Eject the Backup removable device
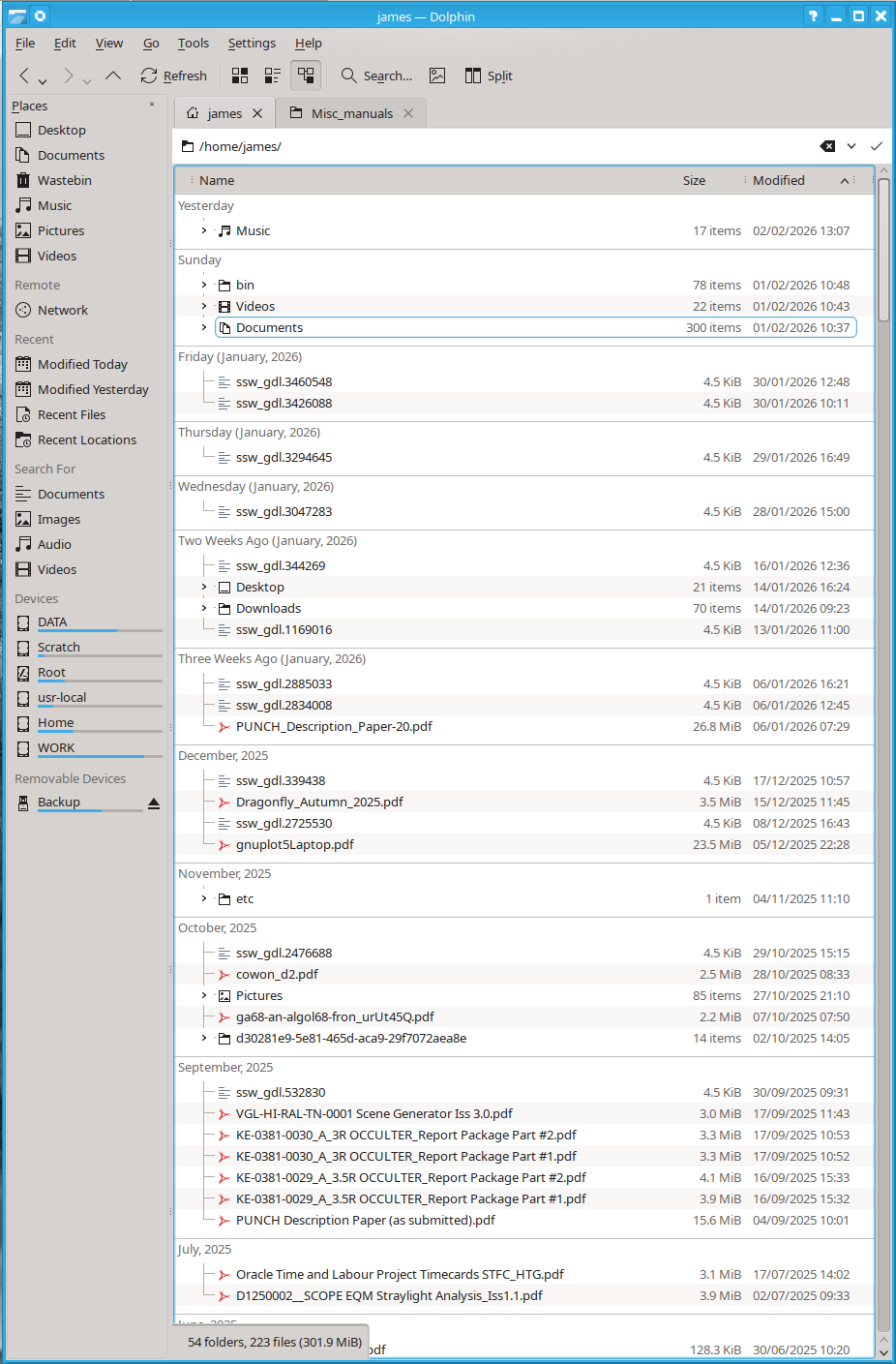This screenshot has width=896, height=1364. 154,803
